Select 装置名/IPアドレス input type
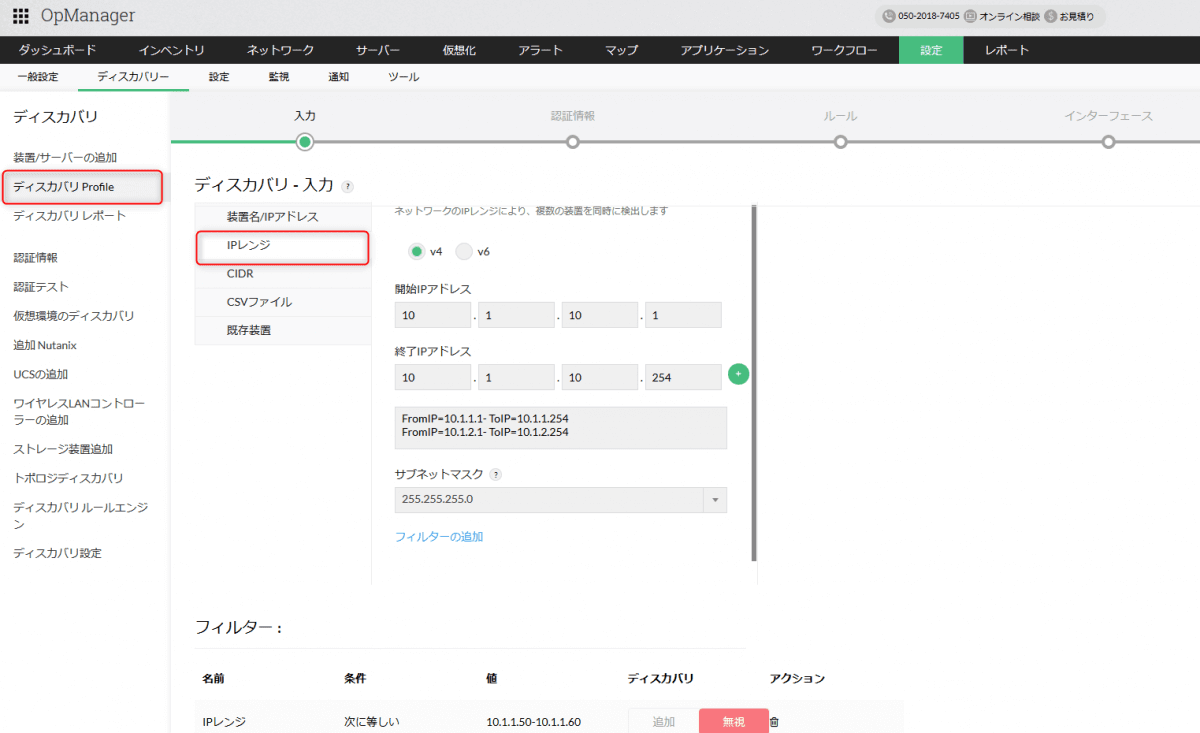The height and width of the screenshot is (733, 1200). (x=283, y=217)
